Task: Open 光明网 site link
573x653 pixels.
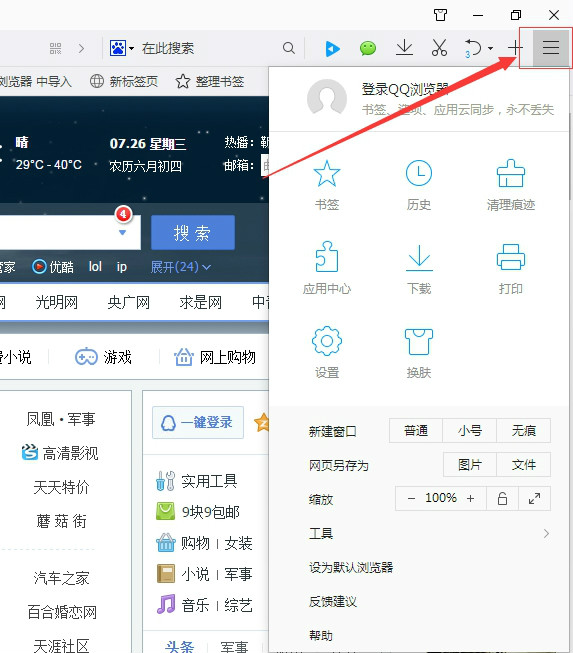Action: pos(57,302)
